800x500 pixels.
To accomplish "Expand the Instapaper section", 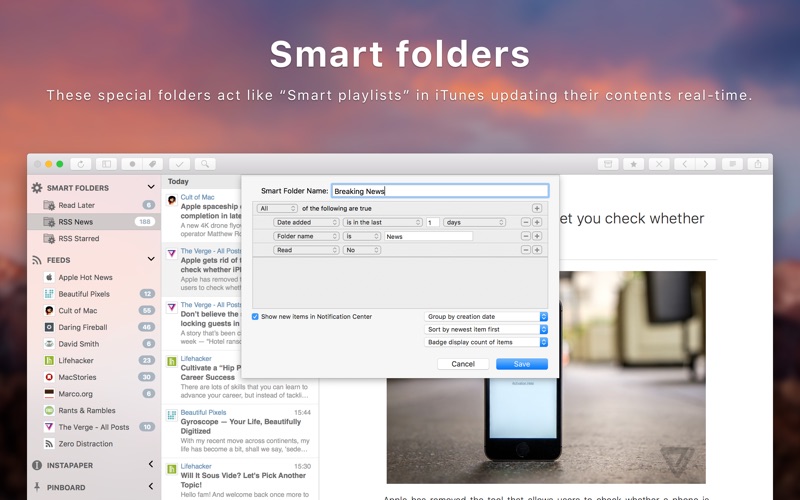I will [x=151, y=465].
